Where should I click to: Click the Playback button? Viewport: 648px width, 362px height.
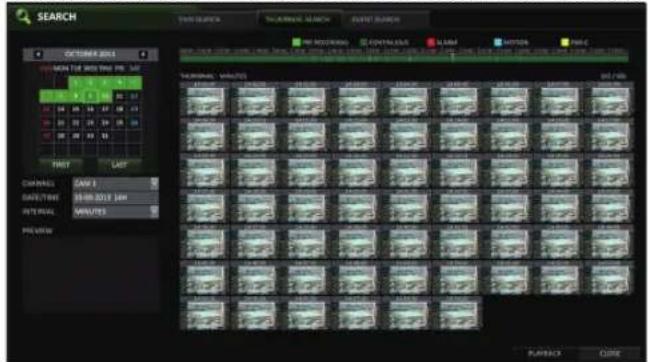[x=545, y=353]
